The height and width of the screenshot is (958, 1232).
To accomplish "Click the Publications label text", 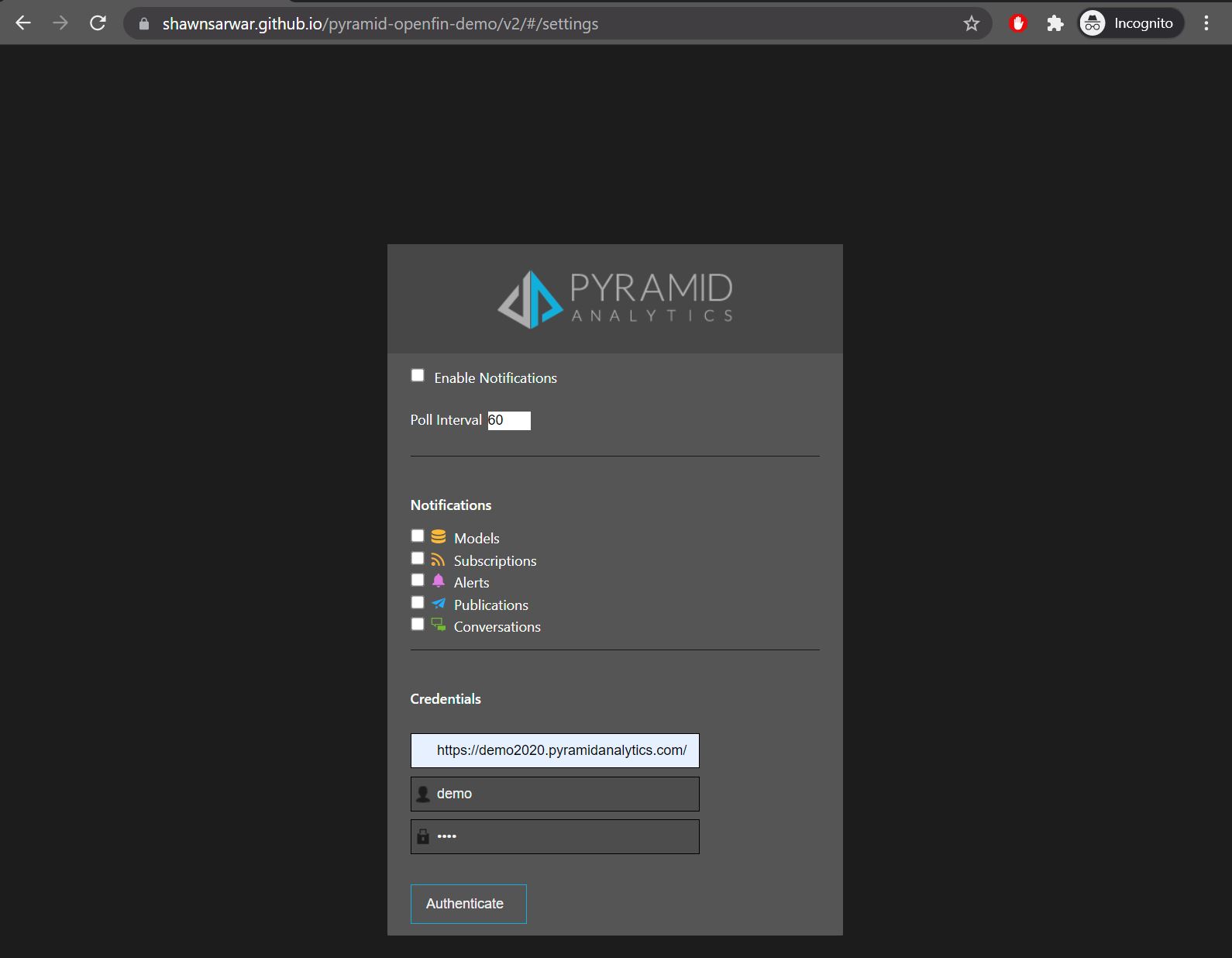I will [x=491, y=605].
